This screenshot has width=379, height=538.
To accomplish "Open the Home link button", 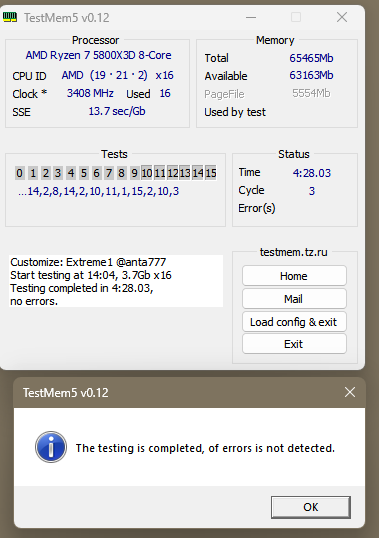I will (x=294, y=276).
